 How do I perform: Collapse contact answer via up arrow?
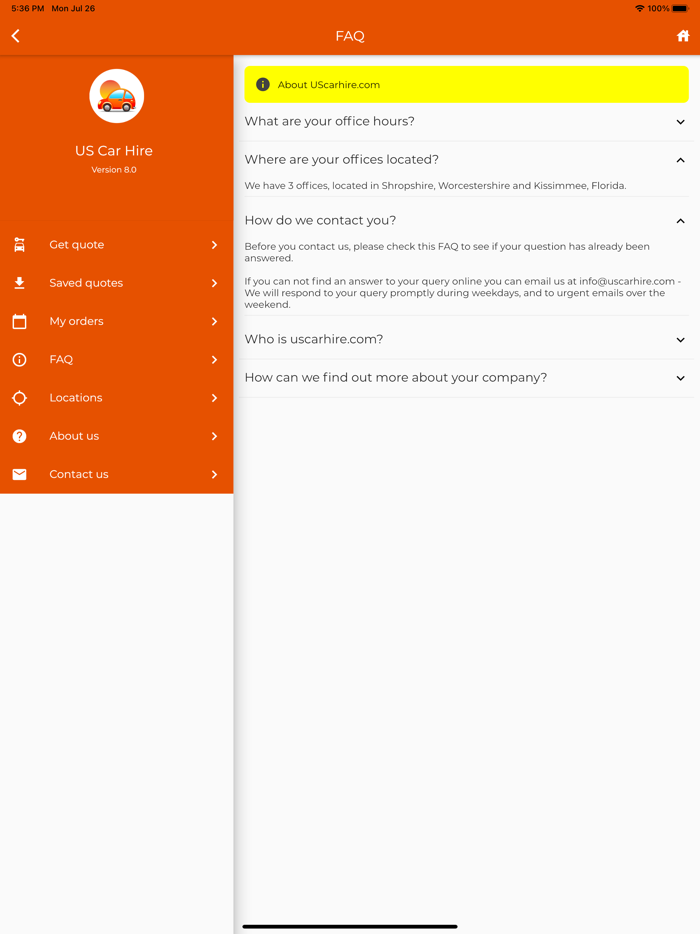point(680,220)
